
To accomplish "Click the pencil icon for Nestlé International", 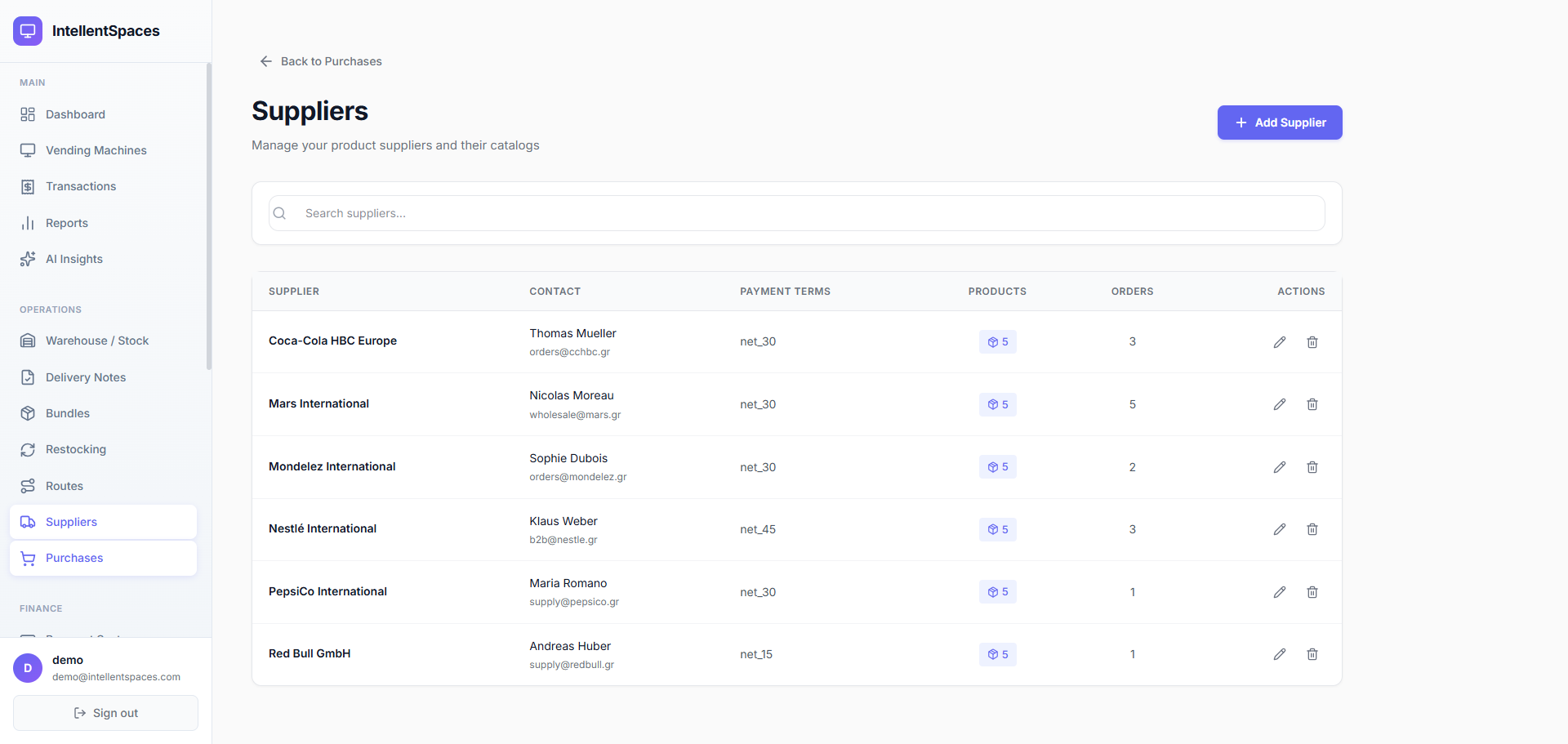I will click(1280, 529).
